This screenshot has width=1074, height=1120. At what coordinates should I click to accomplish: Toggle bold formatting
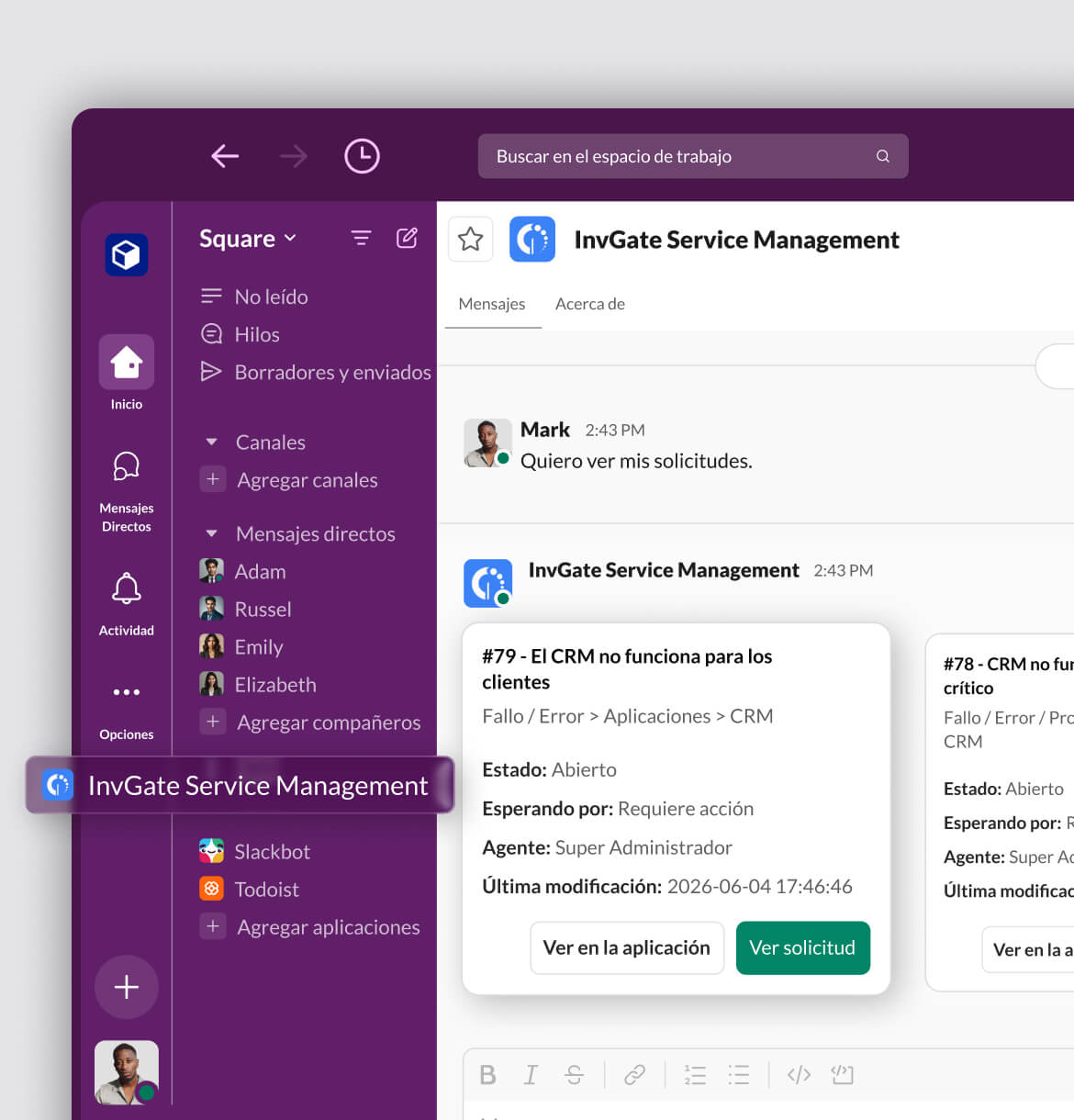[488, 1074]
